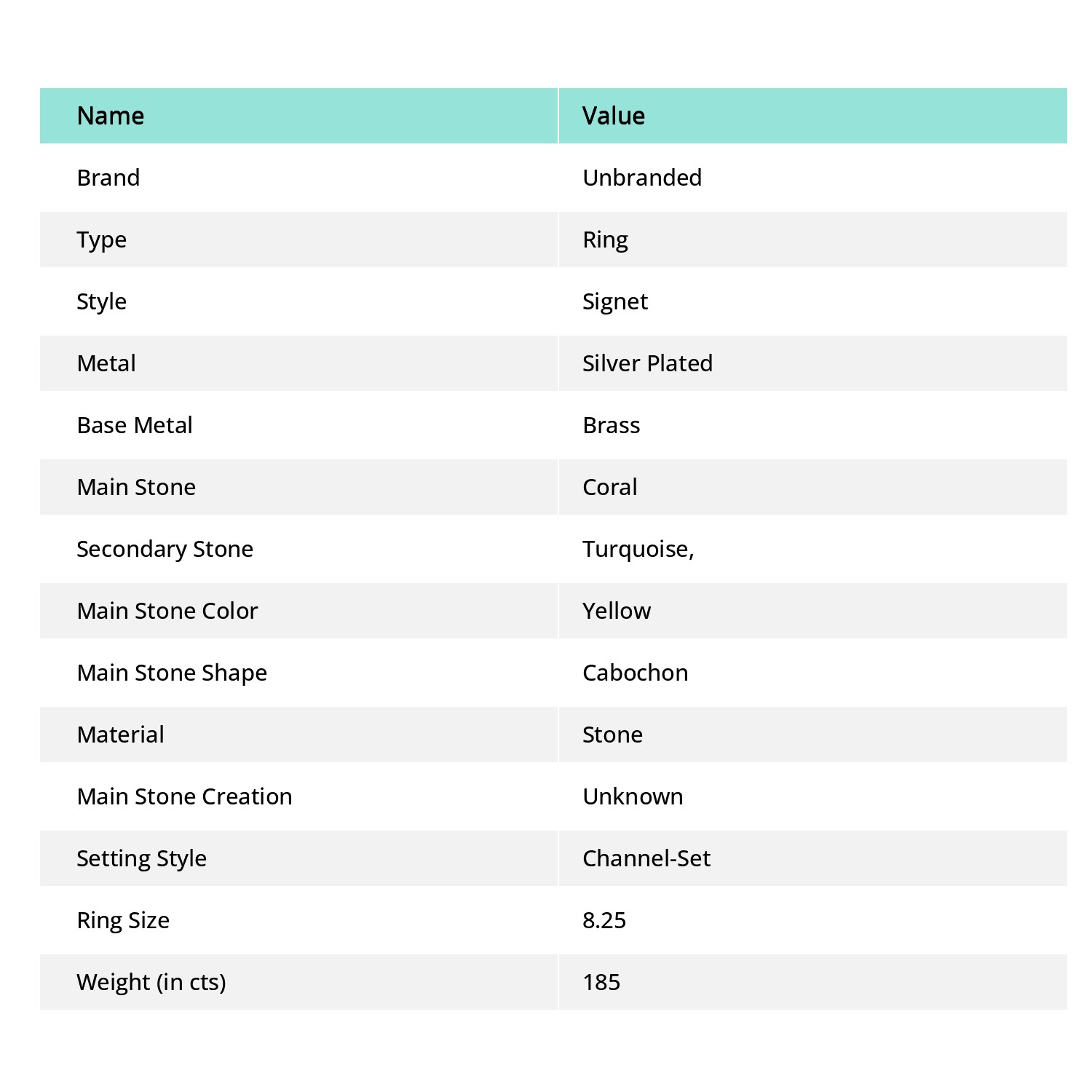The height and width of the screenshot is (1092, 1092).
Task: Click the Yellow value cell
Action: 617,611
